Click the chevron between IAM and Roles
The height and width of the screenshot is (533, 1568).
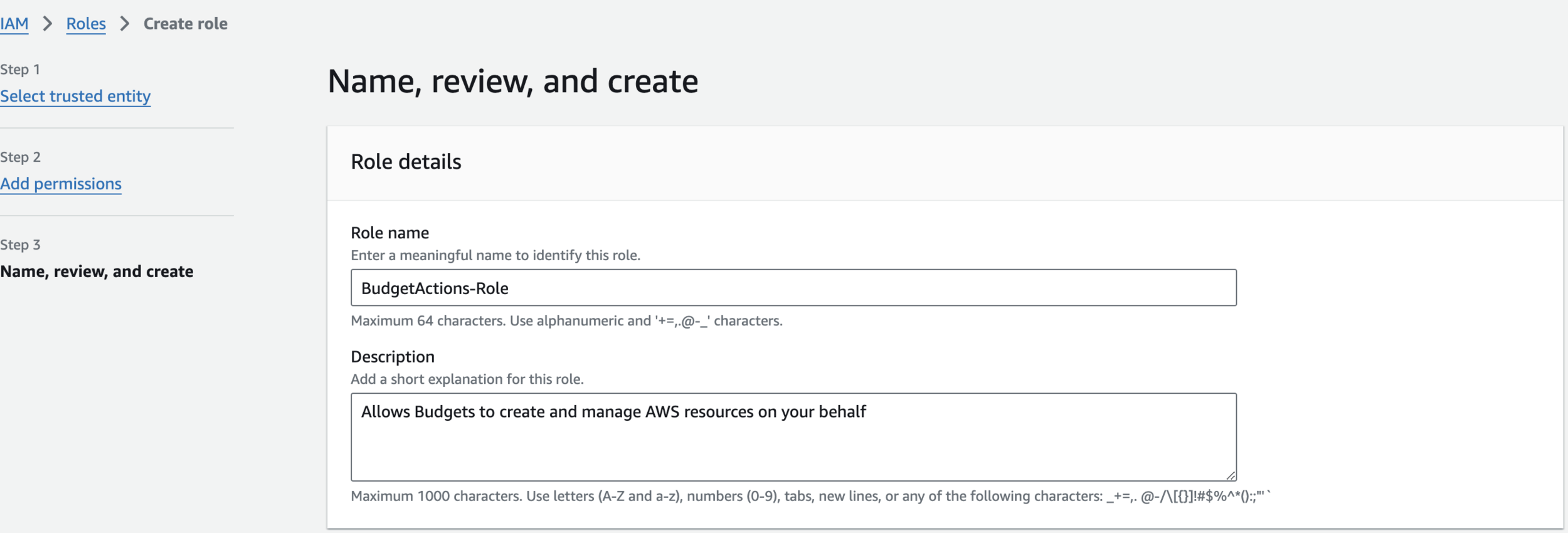[47, 24]
